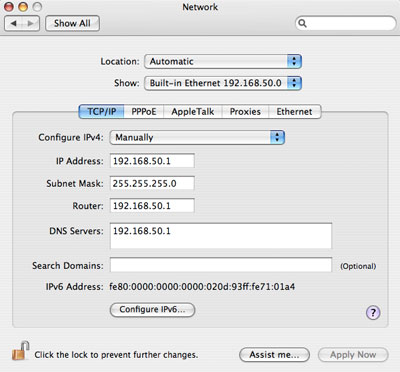This screenshot has width=400, height=372.
Task: Click the Assist me... button
Action: pos(274,355)
